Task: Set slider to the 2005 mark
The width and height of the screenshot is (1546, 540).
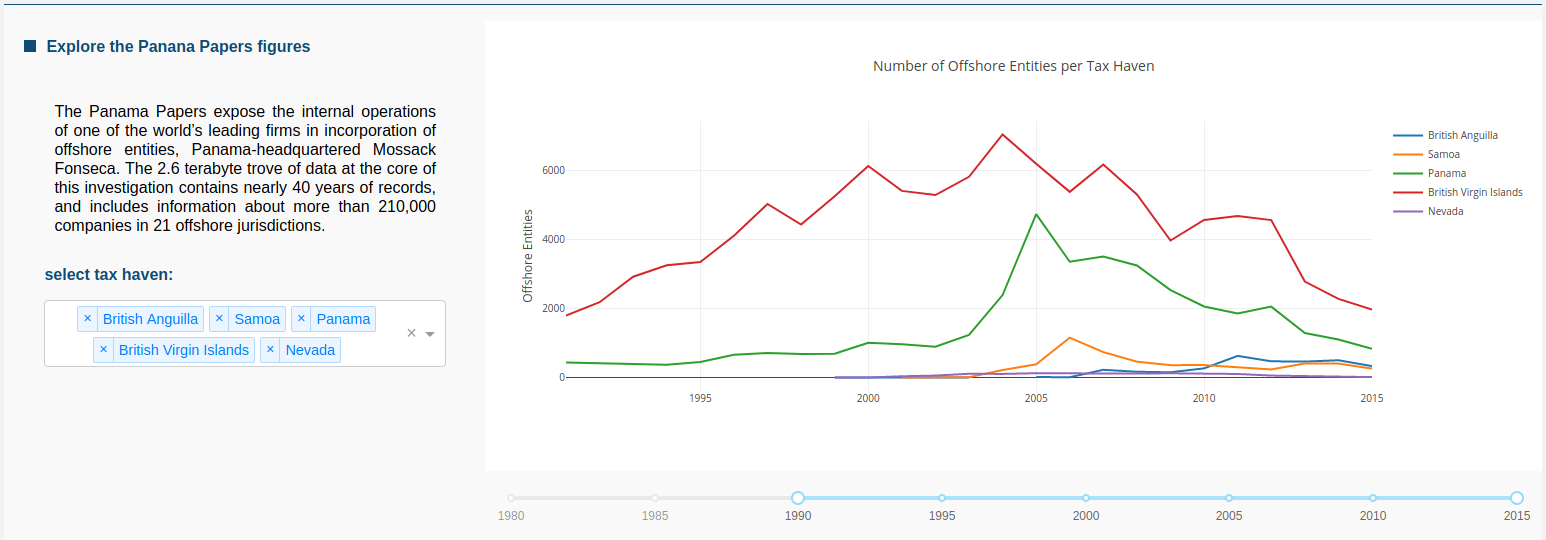Action: point(1229,498)
